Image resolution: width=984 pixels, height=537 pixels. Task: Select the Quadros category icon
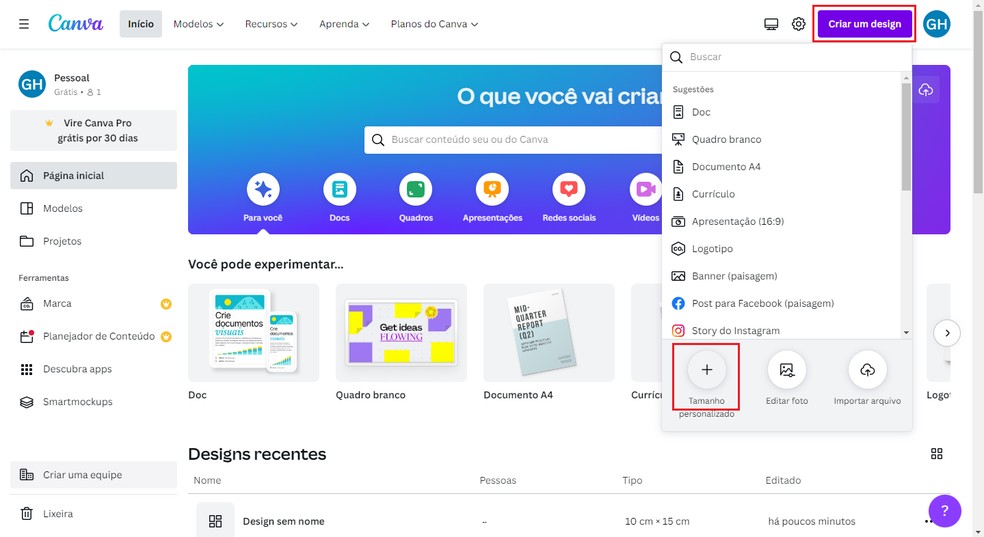415,189
